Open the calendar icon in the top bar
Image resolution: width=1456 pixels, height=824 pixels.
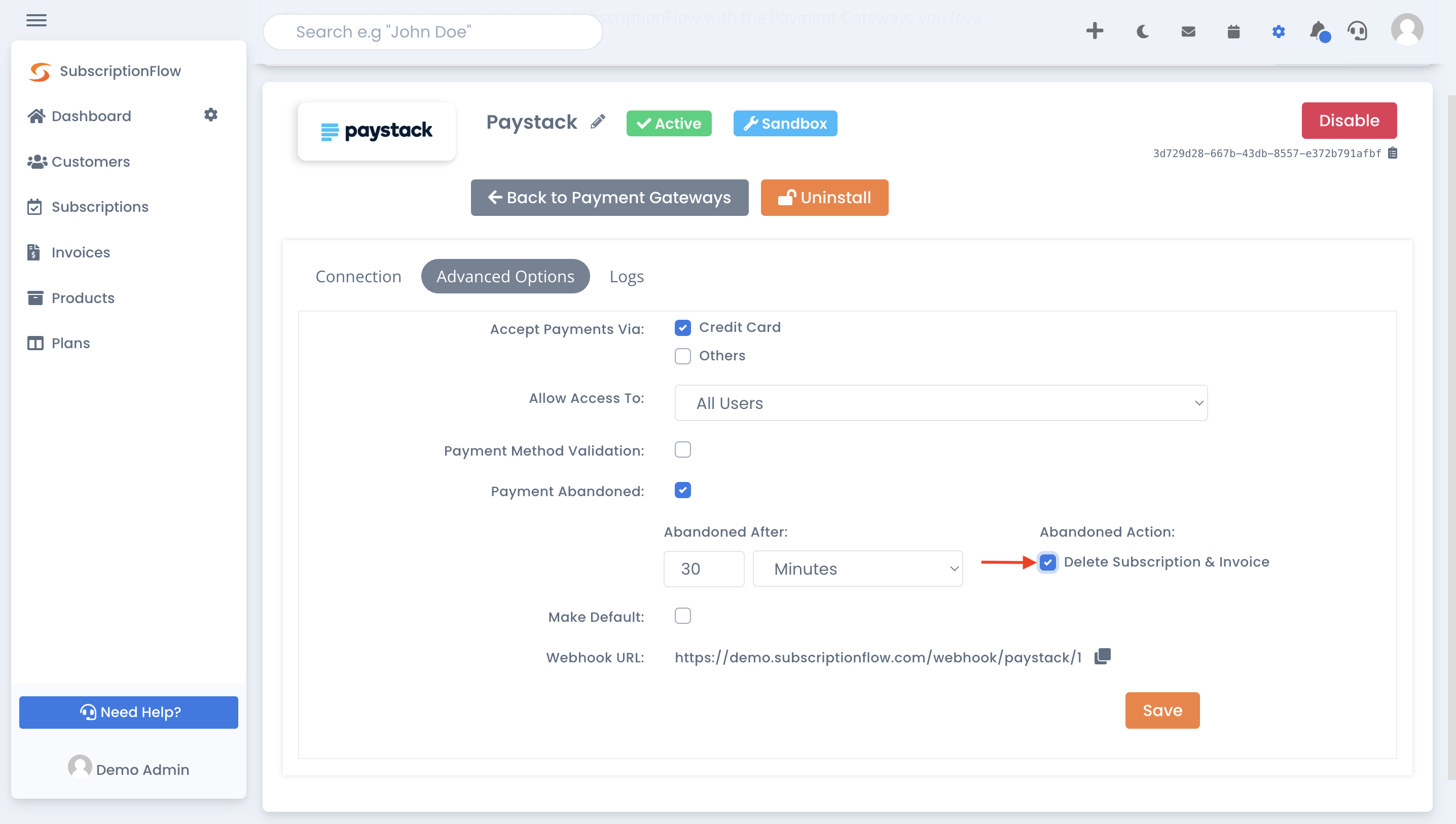1233,32
